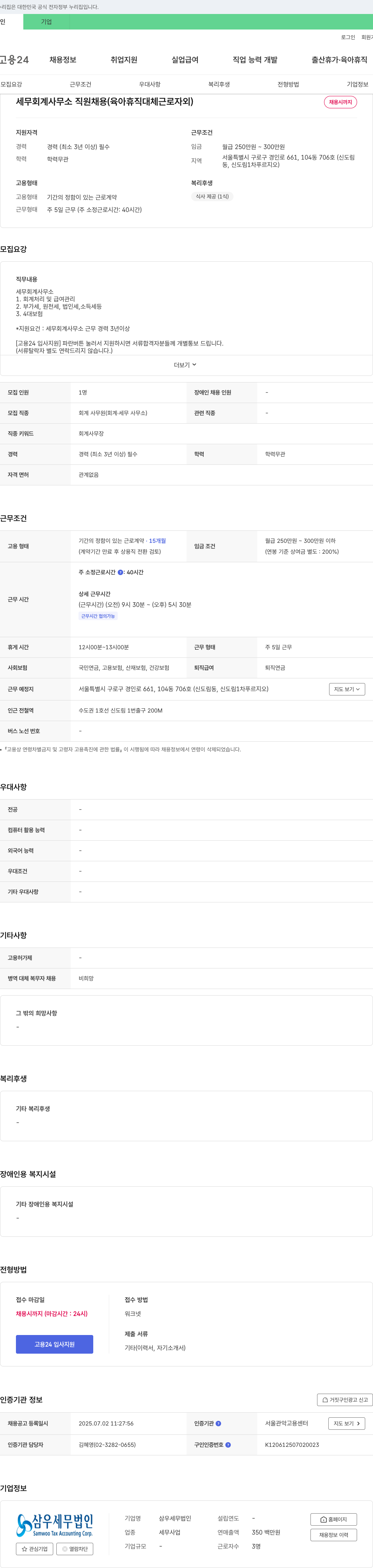Select the 12시00분~13시00분 break time cell
The height and width of the screenshot is (1568, 373).
pyautogui.click(x=104, y=647)
